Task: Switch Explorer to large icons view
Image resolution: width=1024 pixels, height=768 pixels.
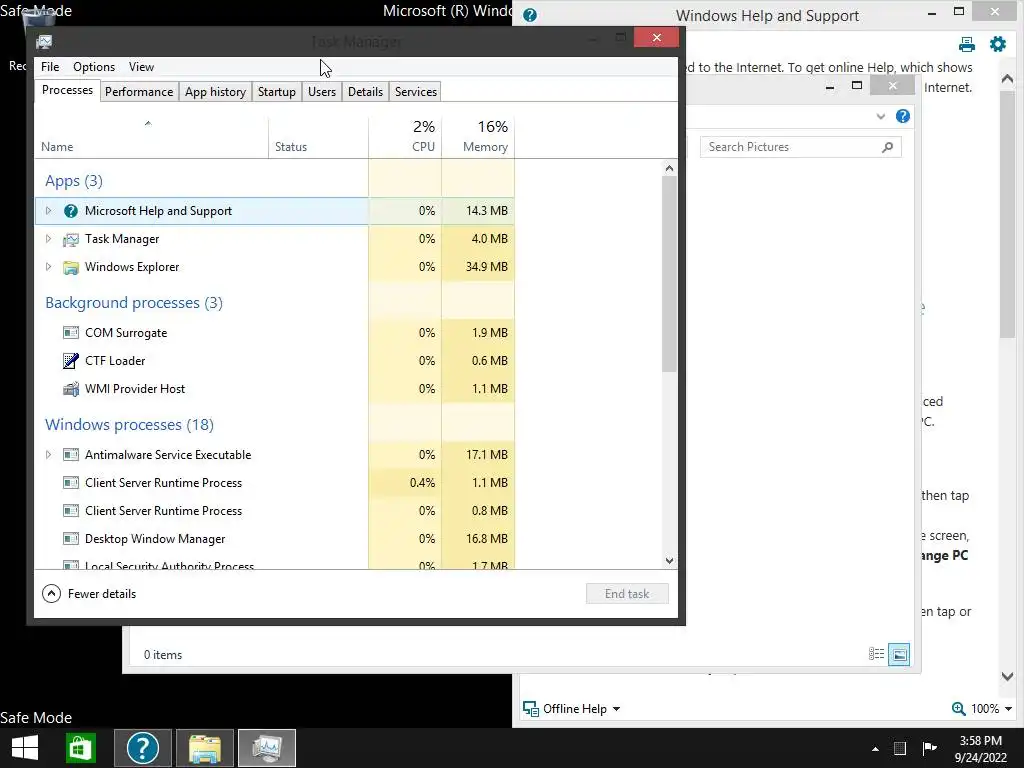Action: (x=899, y=654)
